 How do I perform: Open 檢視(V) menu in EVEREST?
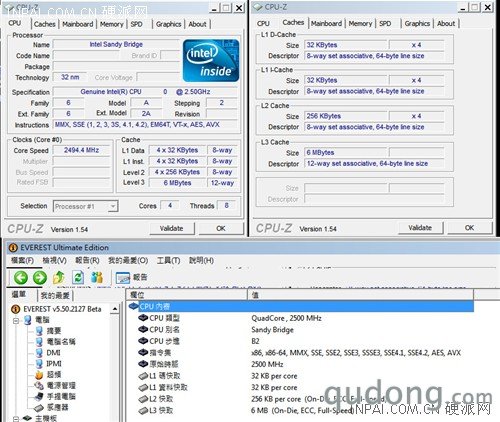pos(54,260)
